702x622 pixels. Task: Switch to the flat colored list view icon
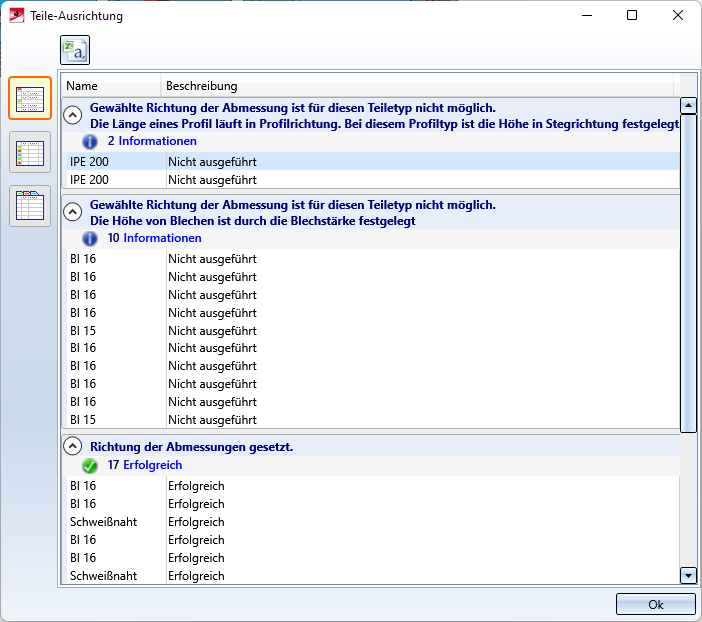click(30, 152)
